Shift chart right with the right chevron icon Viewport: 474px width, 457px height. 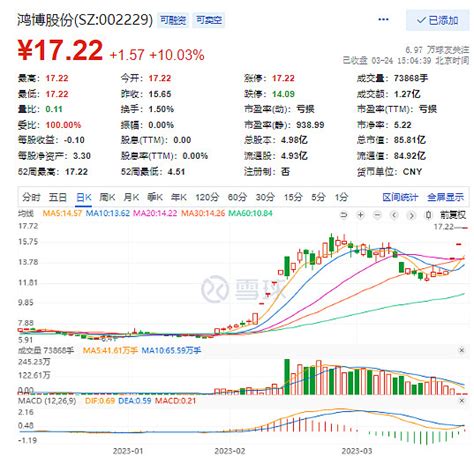(x=411, y=215)
